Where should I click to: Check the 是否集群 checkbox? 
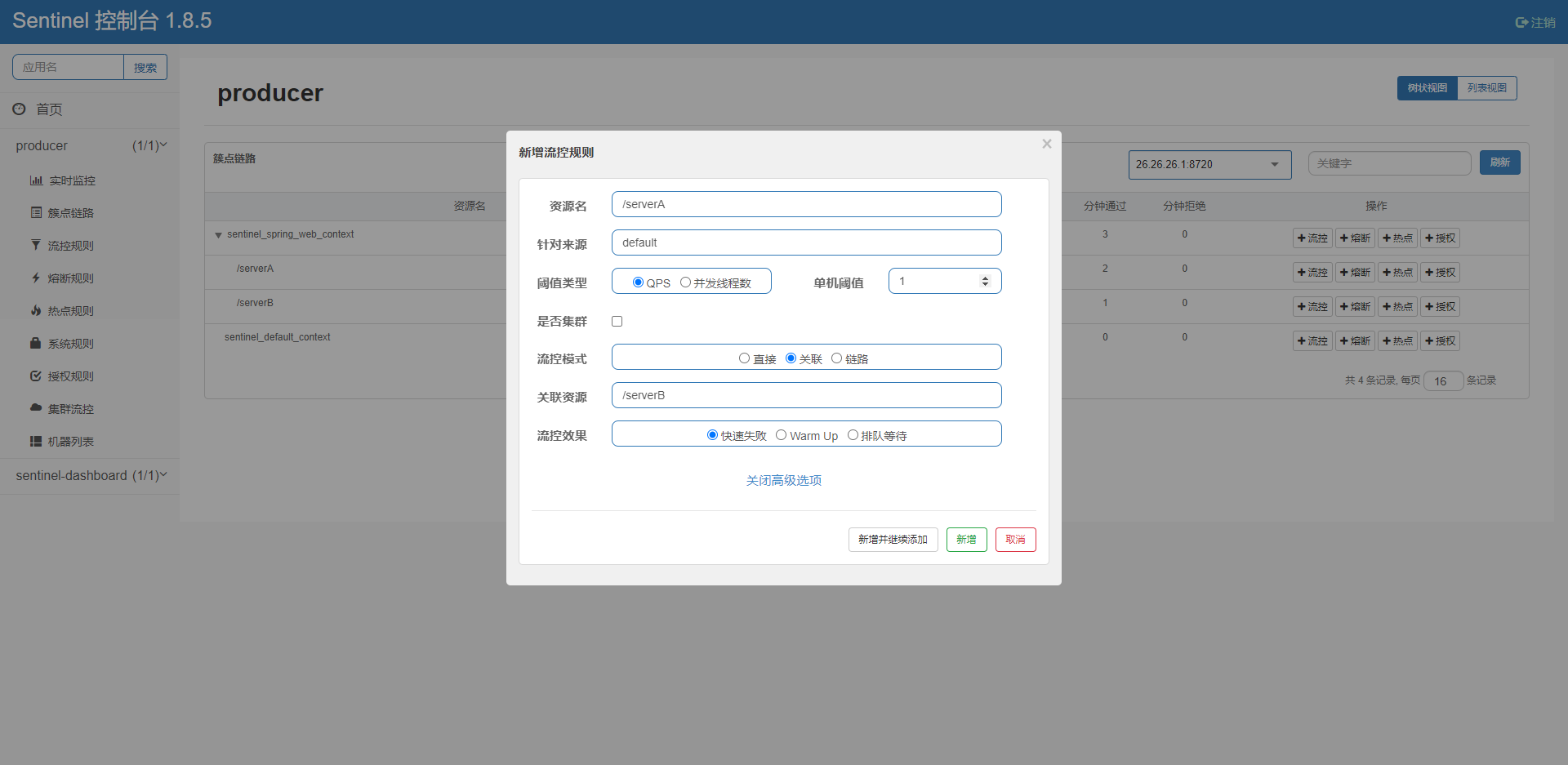click(x=617, y=321)
